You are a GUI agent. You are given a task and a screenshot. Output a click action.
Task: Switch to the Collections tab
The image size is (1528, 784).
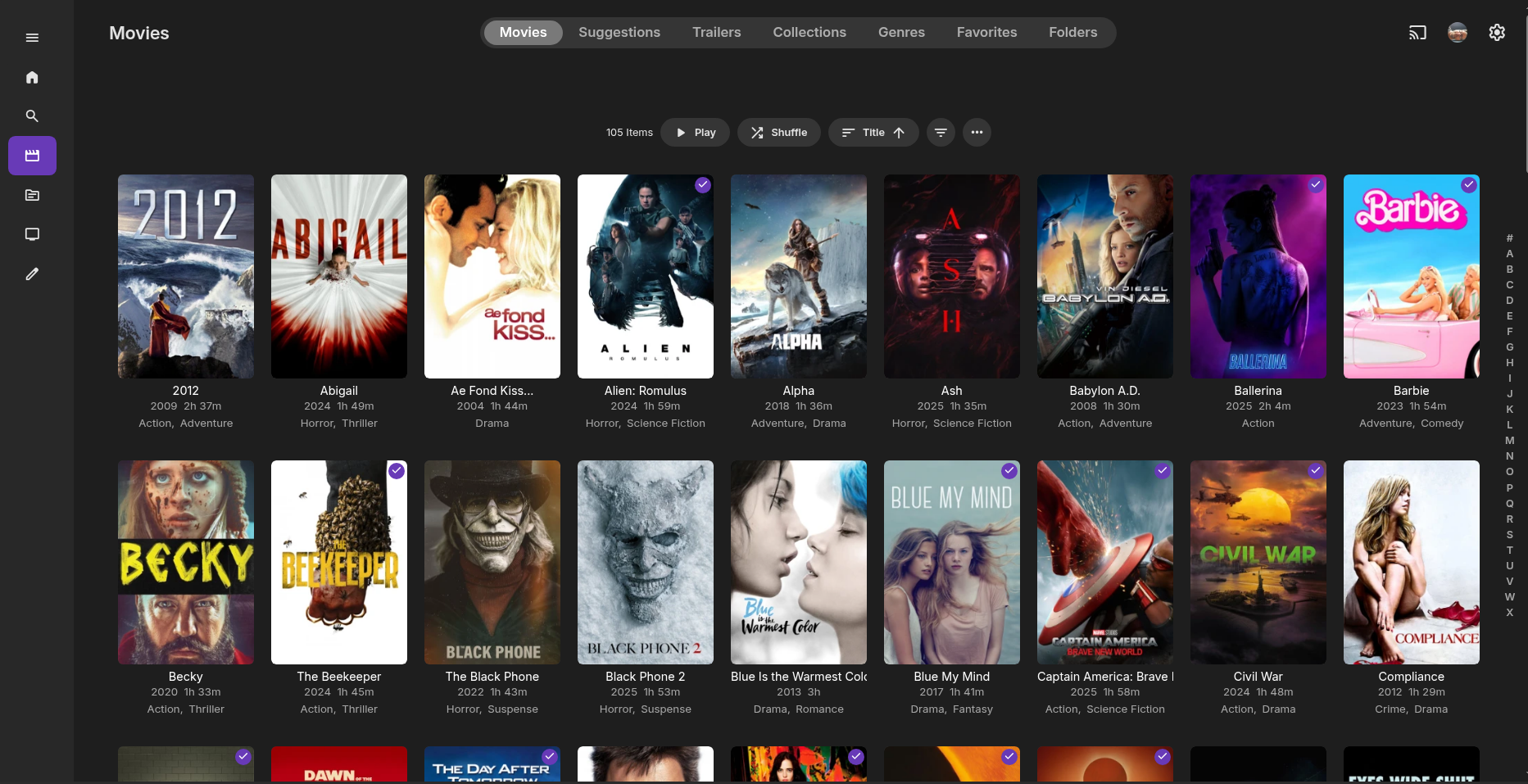tap(809, 33)
